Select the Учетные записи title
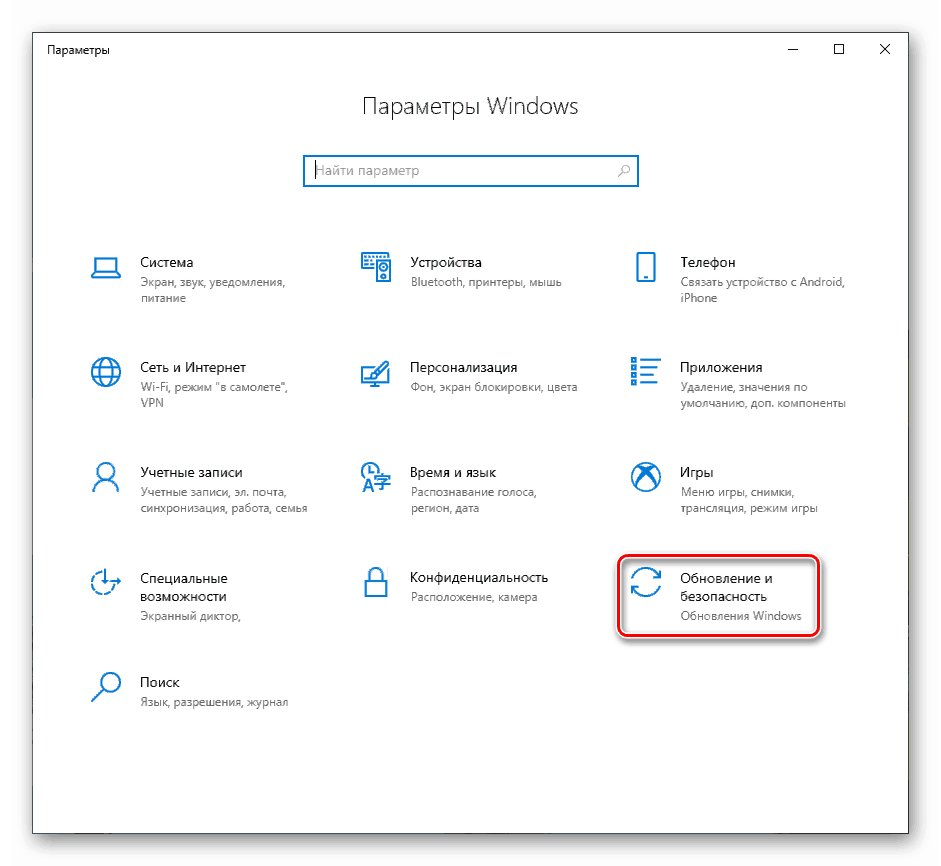Image resolution: width=941 pixels, height=866 pixels. 191,472
